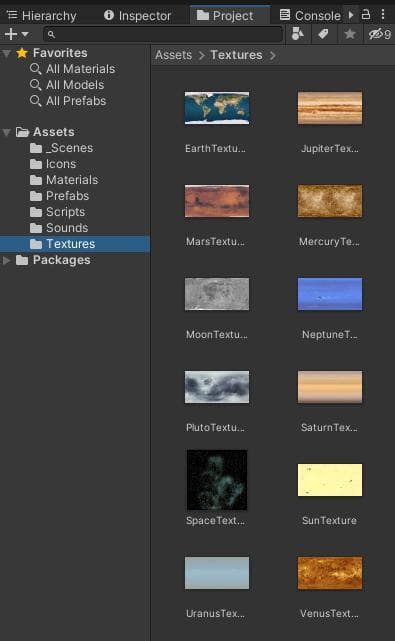
Task: Focus the project search field
Action: (163, 35)
